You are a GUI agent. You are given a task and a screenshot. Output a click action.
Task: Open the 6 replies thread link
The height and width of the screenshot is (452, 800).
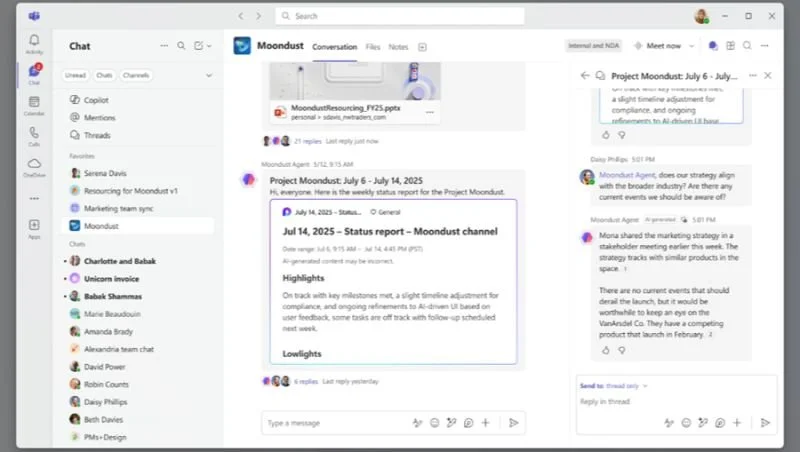click(306, 382)
